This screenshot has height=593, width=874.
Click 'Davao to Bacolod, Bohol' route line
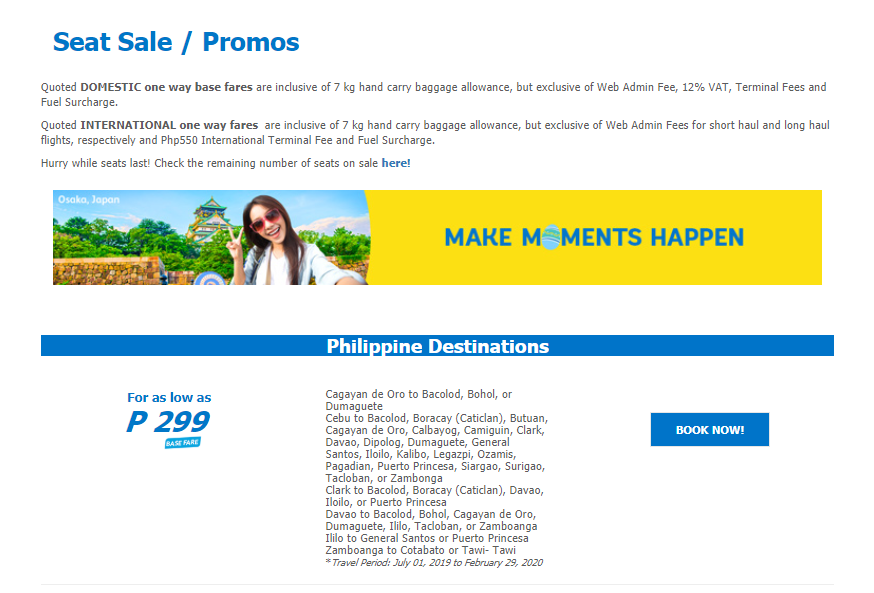pyautogui.click(x=431, y=520)
